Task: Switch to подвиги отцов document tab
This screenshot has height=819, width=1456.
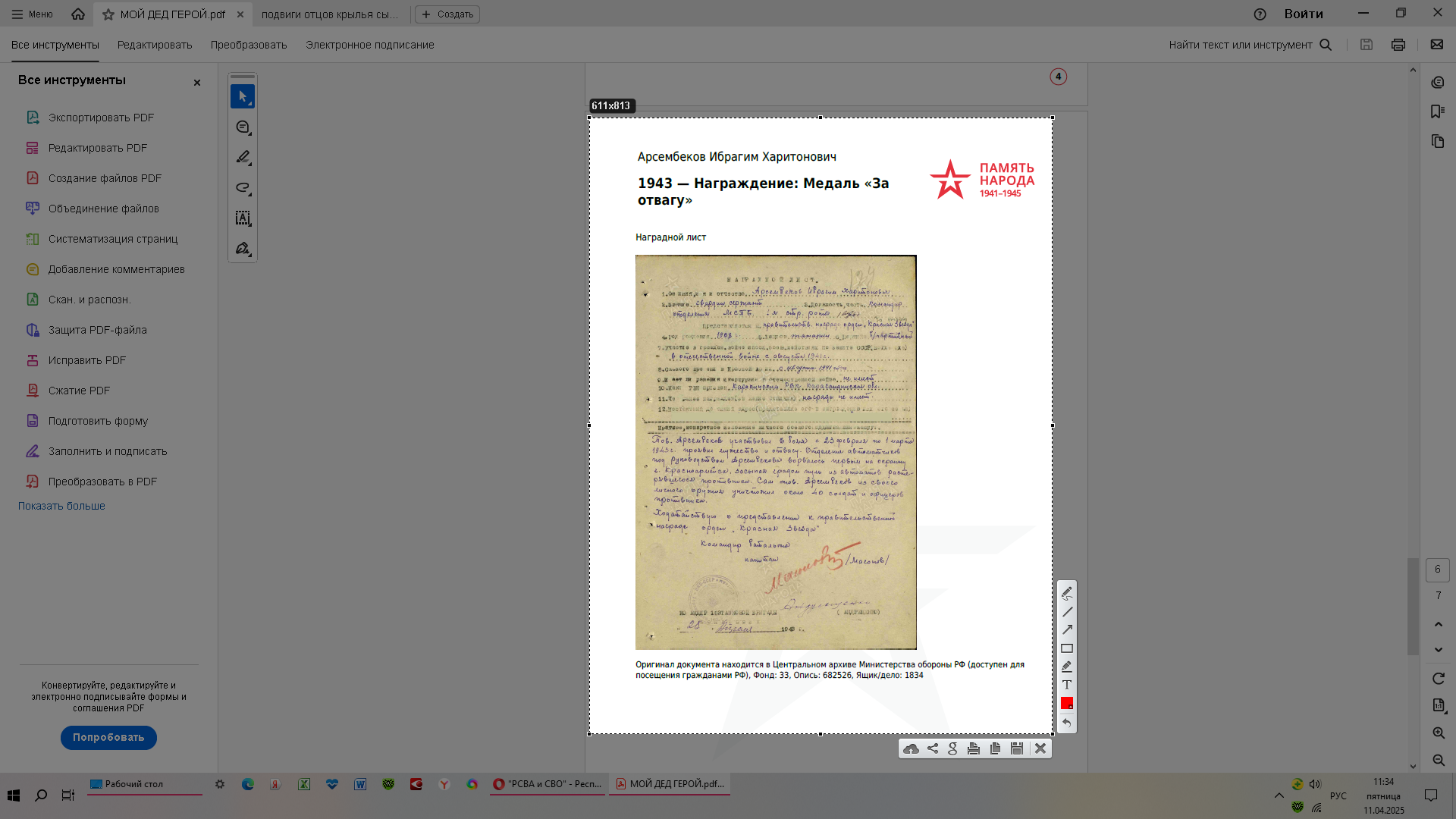Action: coord(329,14)
